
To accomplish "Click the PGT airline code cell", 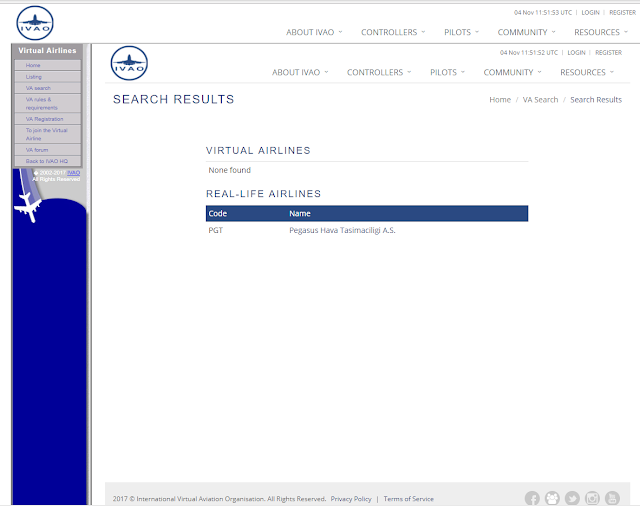I will coord(216,230).
